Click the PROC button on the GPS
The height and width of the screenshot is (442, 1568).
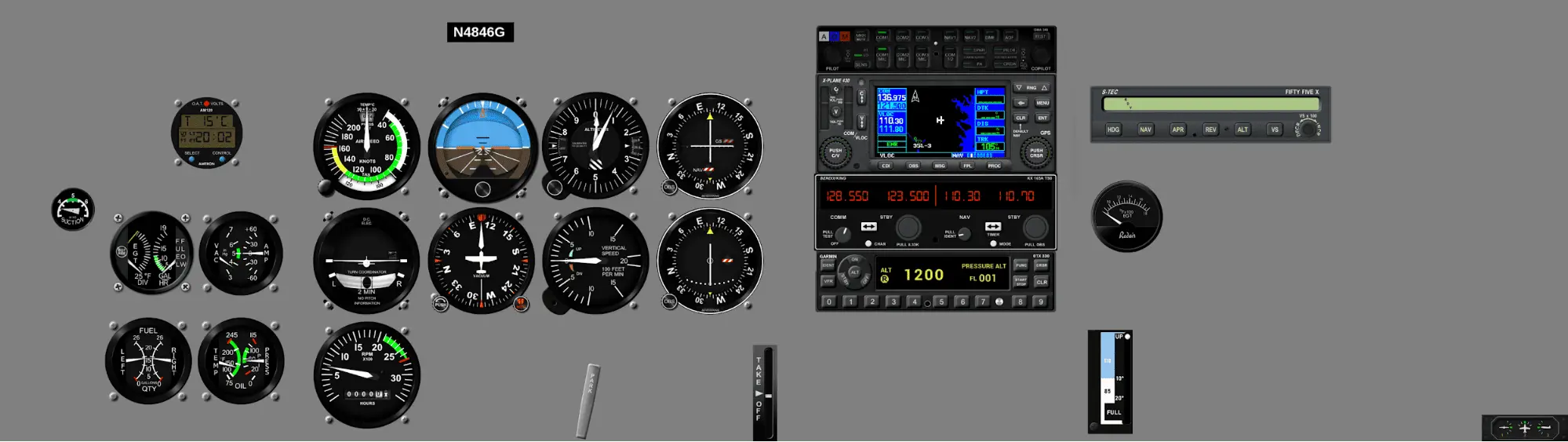tap(995, 166)
